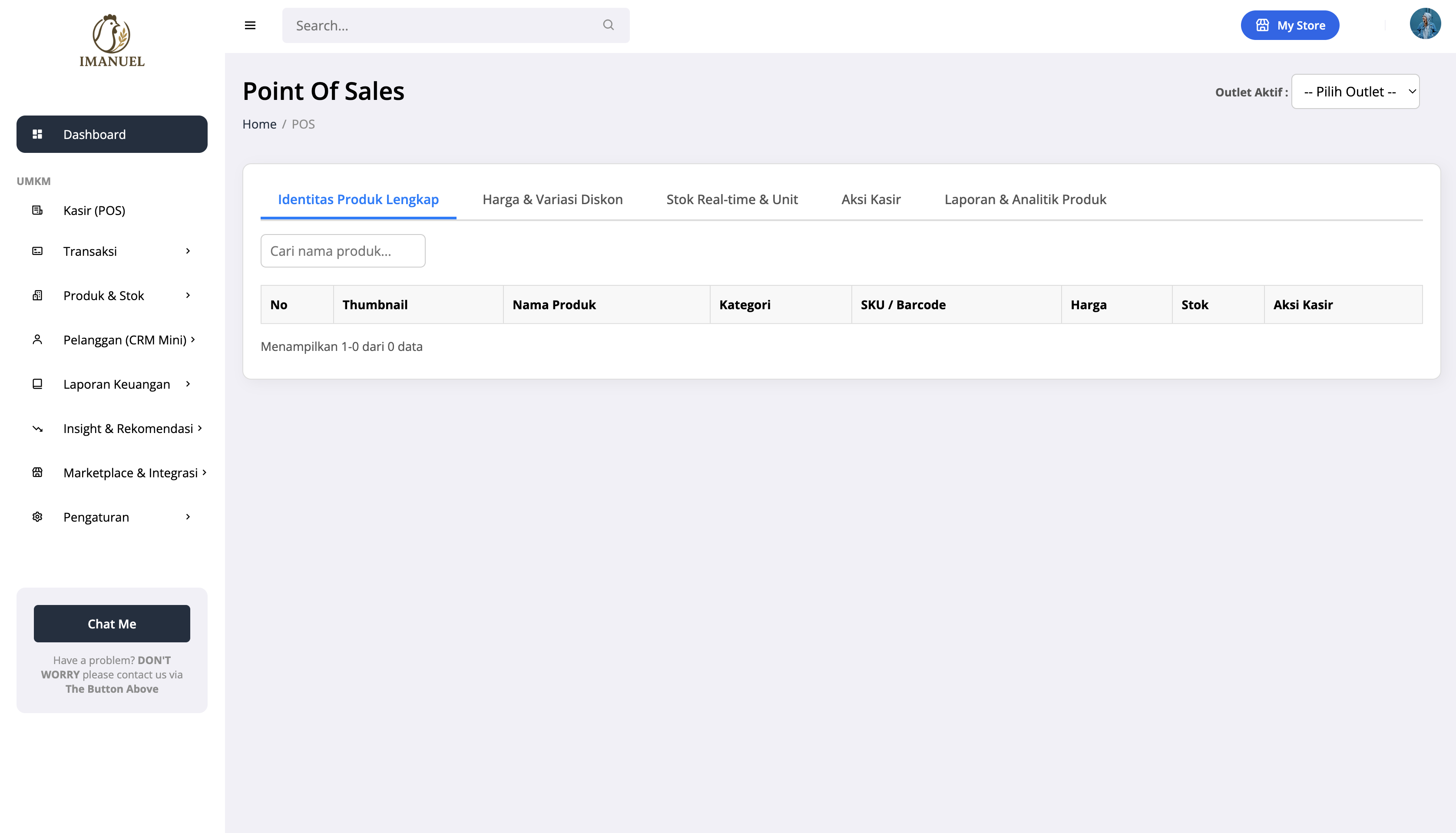Open the user profile avatar
Screen dimensions: 1456x833
1425,24
